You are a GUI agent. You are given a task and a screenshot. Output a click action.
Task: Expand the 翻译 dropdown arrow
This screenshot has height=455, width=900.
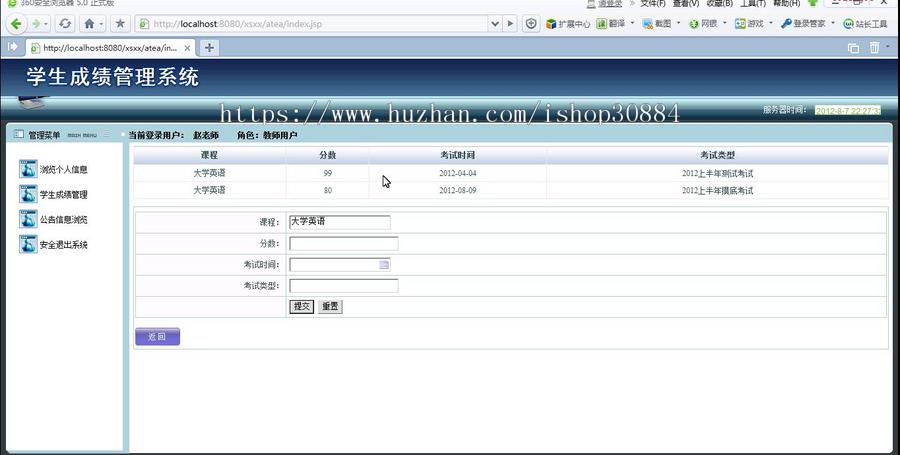pos(633,24)
